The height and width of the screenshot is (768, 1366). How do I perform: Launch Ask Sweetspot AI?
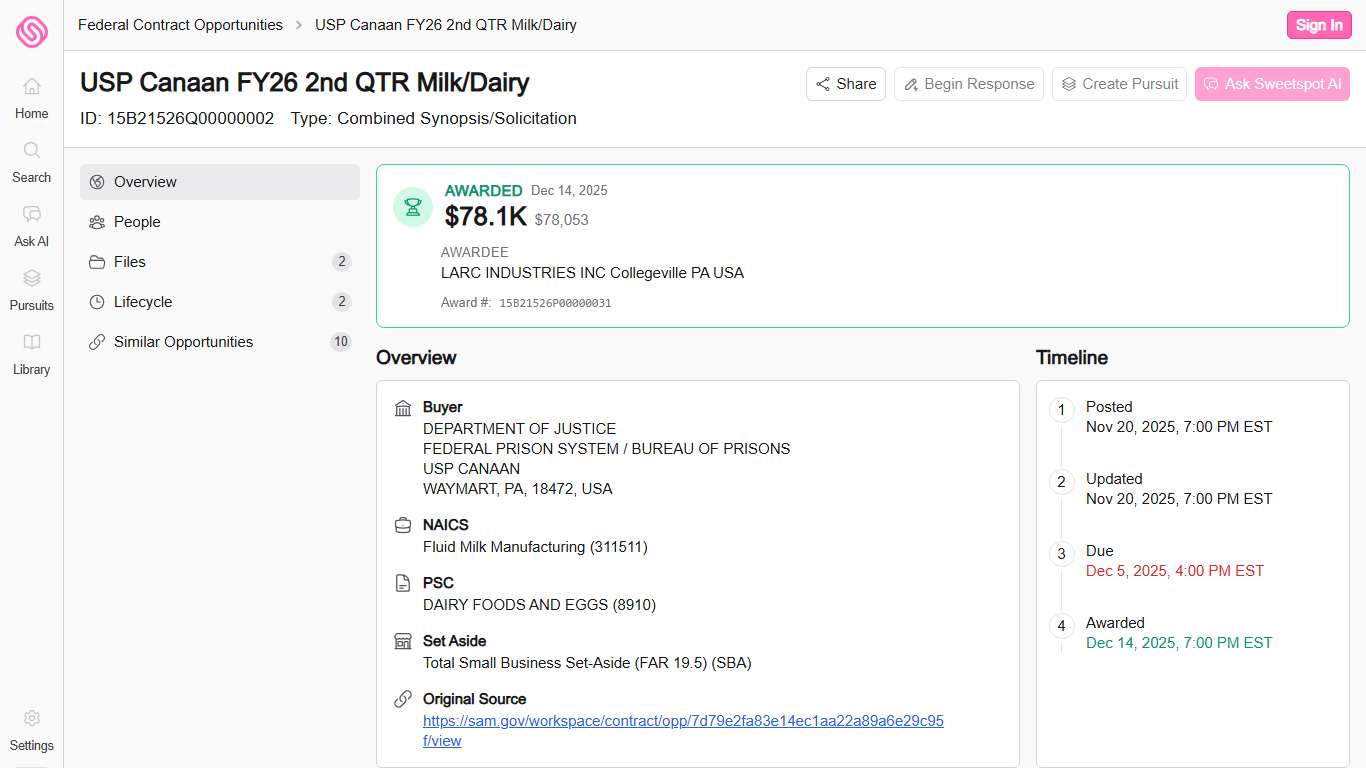coord(1272,84)
